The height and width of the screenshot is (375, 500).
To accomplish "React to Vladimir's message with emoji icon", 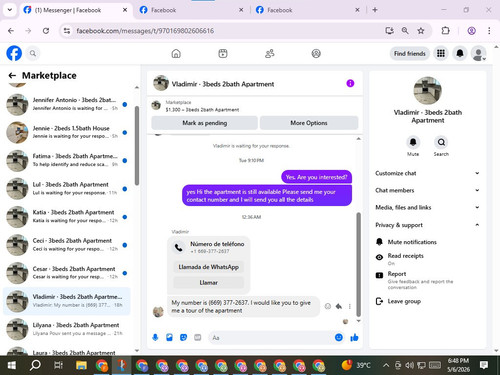I will coord(328,306).
